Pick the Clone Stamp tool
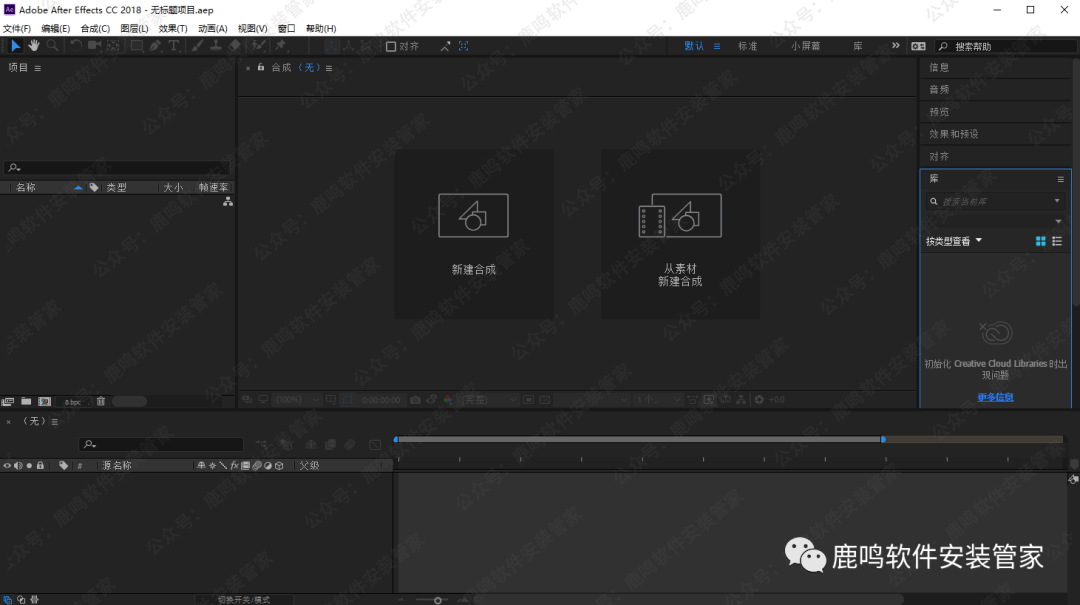The width and height of the screenshot is (1080, 605). [217, 46]
